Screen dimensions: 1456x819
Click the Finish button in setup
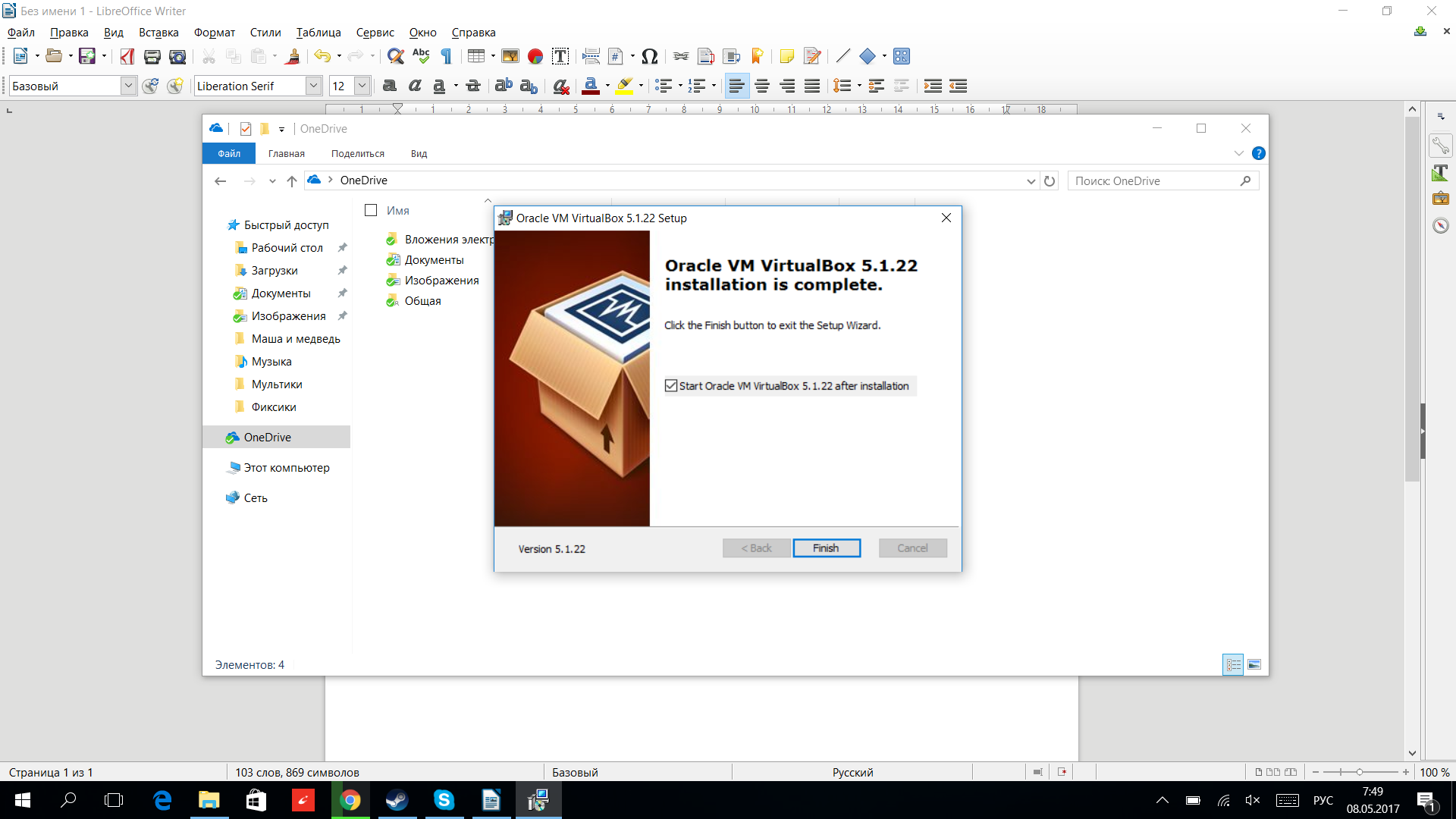pyautogui.click(x=827, y=548)
